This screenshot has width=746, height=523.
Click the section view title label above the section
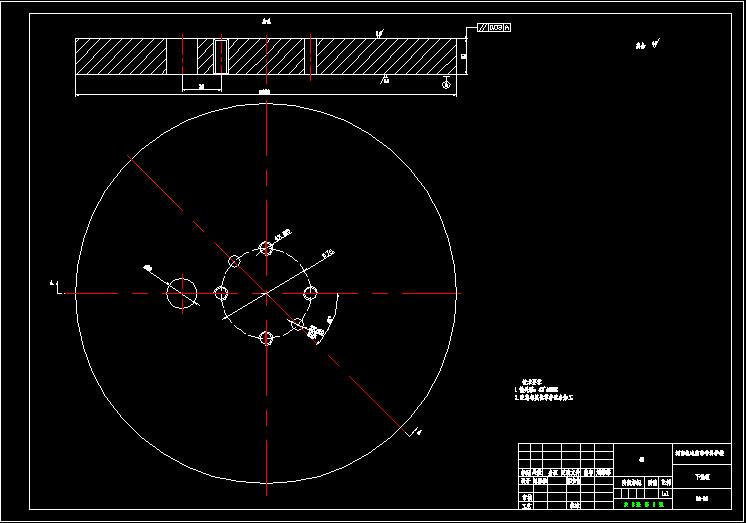tap(266, 21)
